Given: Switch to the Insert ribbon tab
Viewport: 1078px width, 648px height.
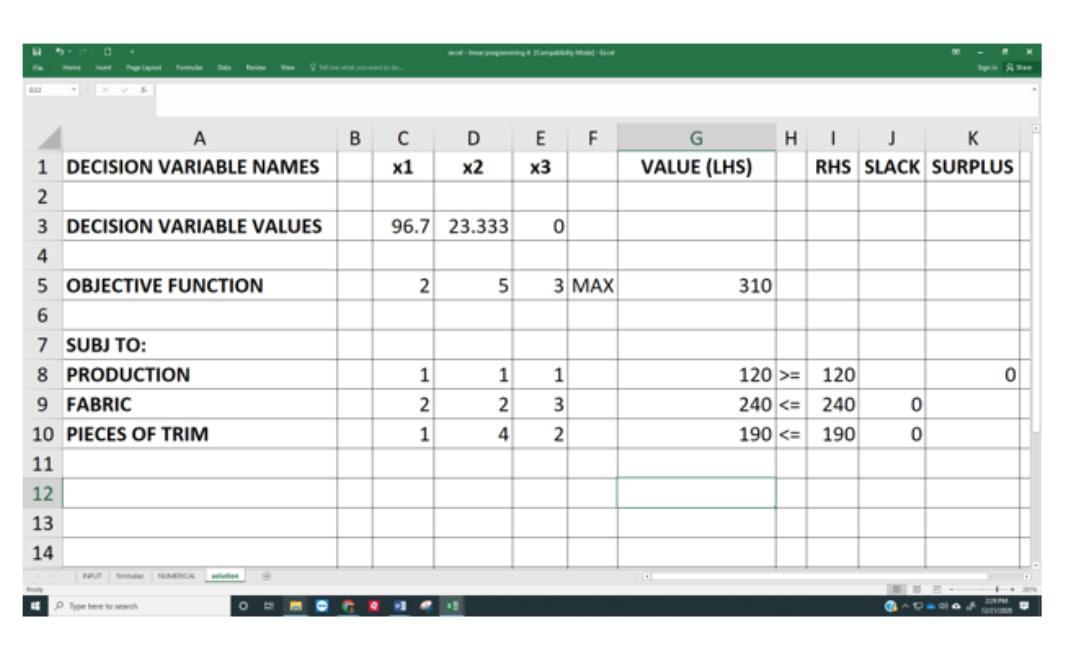Looking at the screenshot, I should pyautogui.click(x=103, y=67).
